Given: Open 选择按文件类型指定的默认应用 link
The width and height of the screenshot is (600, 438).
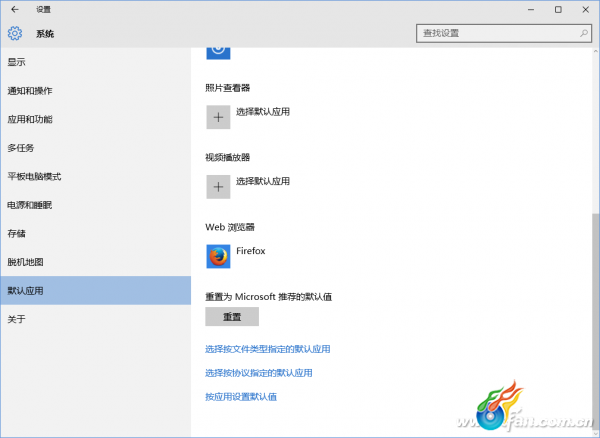Looking at the screenshot, I should [x=267, y=349].
